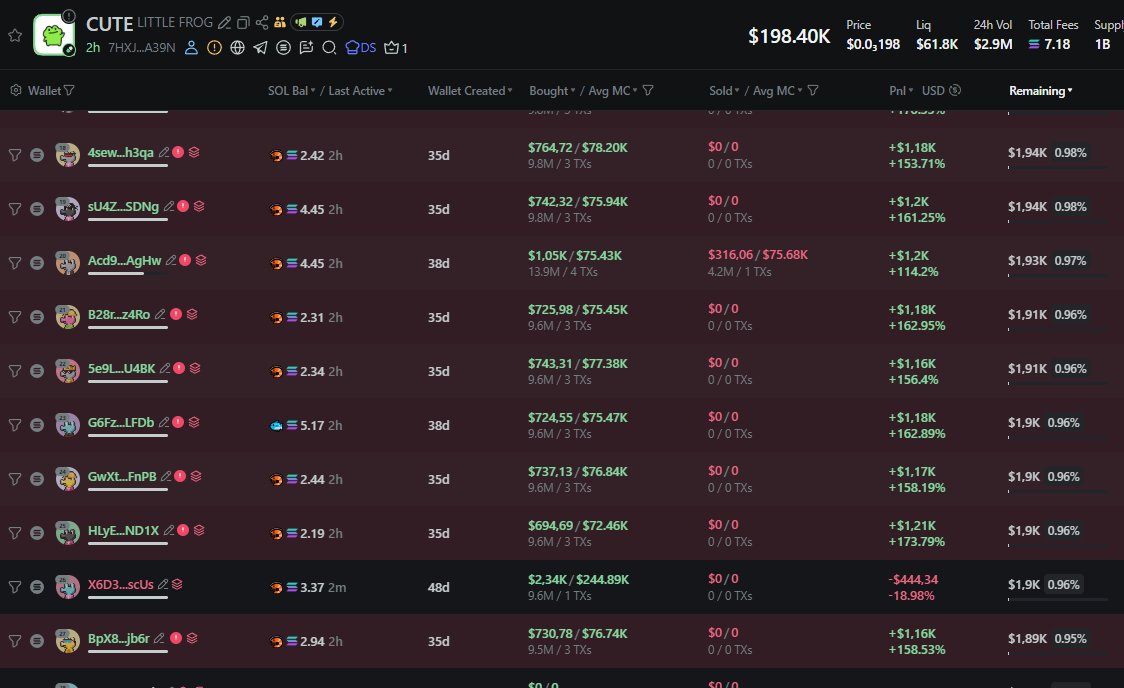Open the binoculars icon next to share

click(280, 23)
